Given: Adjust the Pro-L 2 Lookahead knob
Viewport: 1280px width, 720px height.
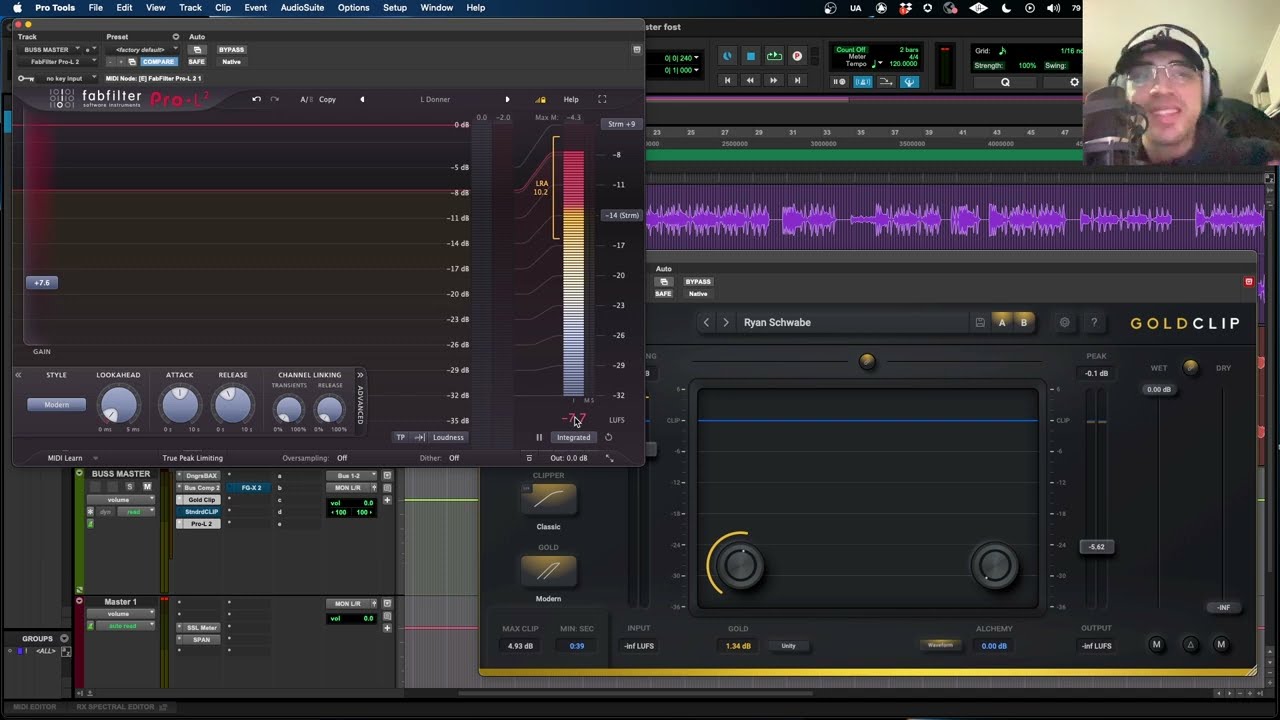Looking at the screenshot, I should (x=118, y=405).
